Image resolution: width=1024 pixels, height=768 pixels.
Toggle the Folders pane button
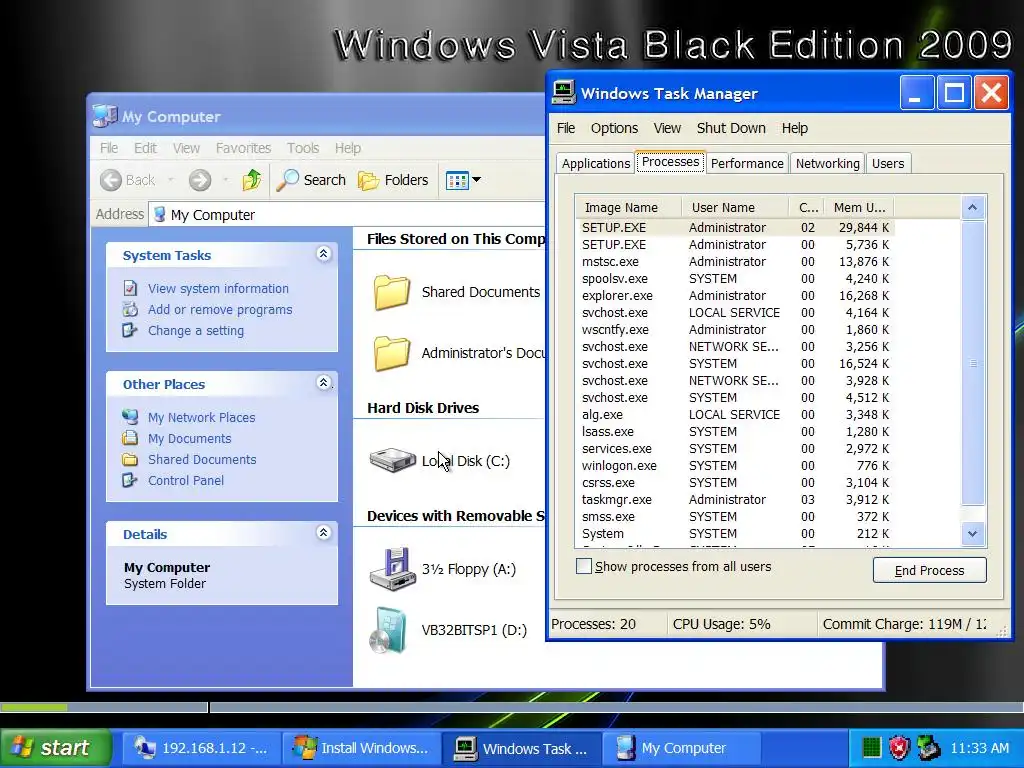[393, 180]
